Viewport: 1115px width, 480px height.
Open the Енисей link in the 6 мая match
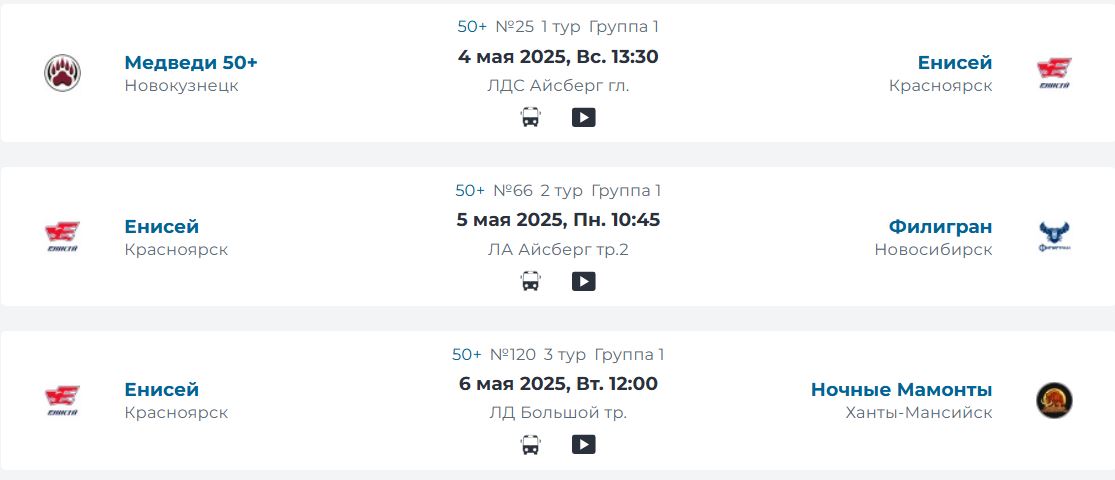(161, 390)
